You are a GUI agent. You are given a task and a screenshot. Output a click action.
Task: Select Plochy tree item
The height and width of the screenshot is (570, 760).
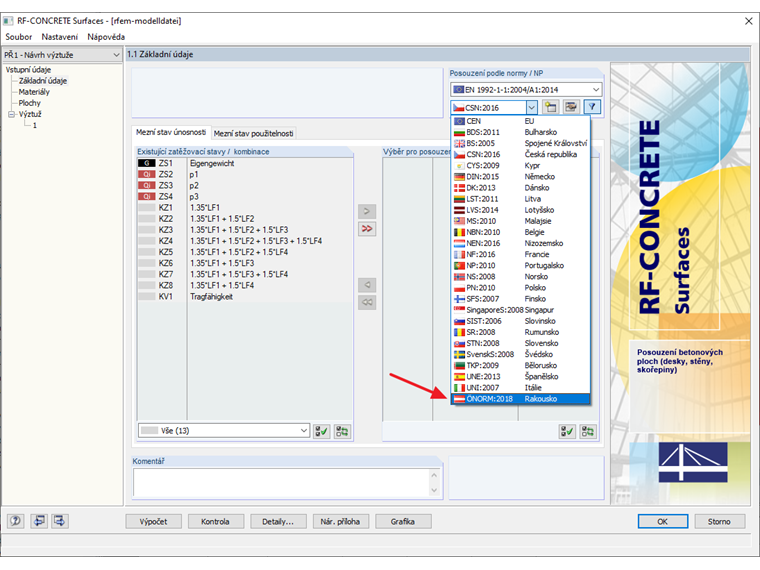tap(30, 103)
